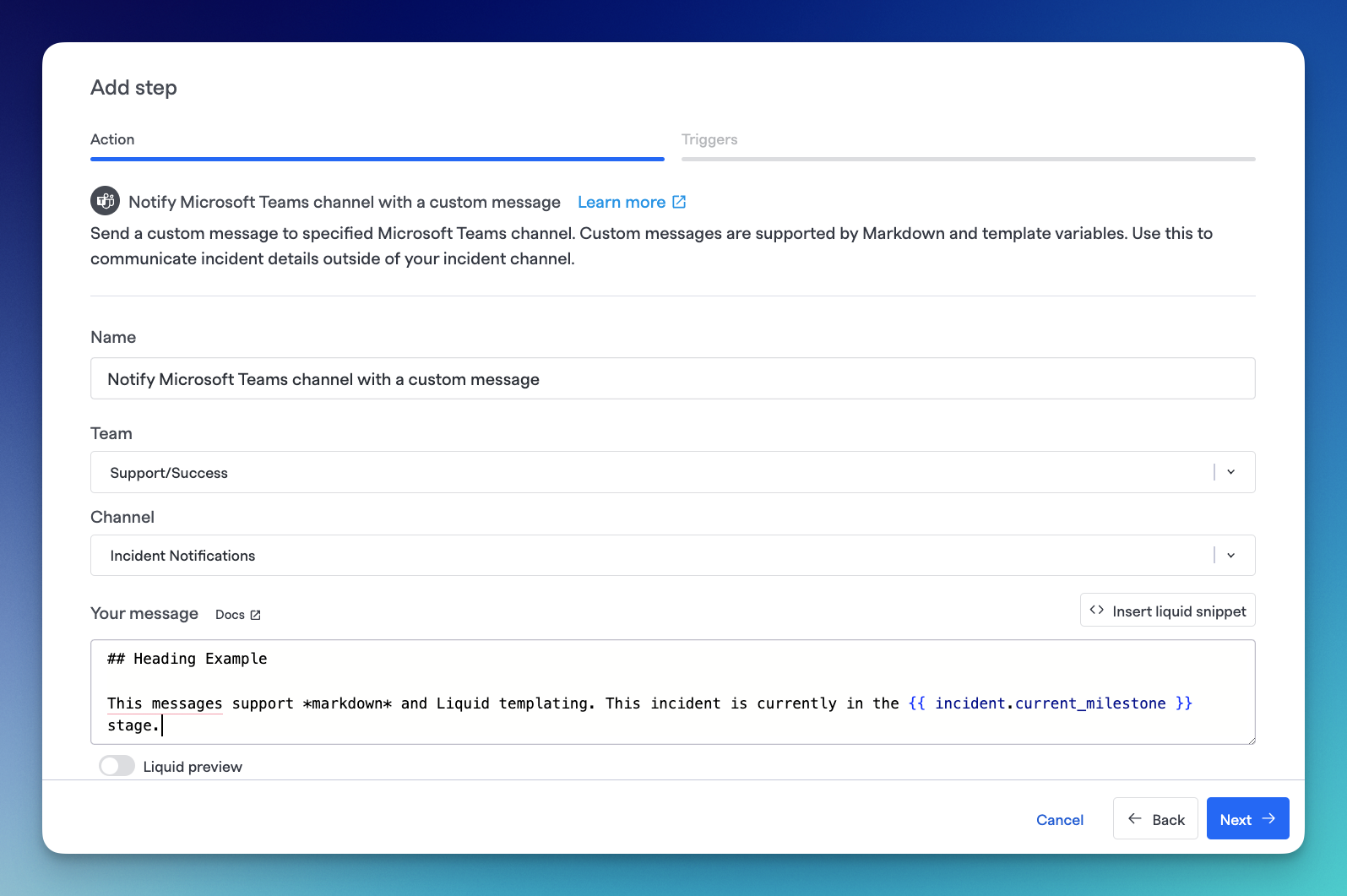Grab the message textarea resize handle
This screenshot has height=896, width=1347.
pyautogui.click(x=1250, y=739)
